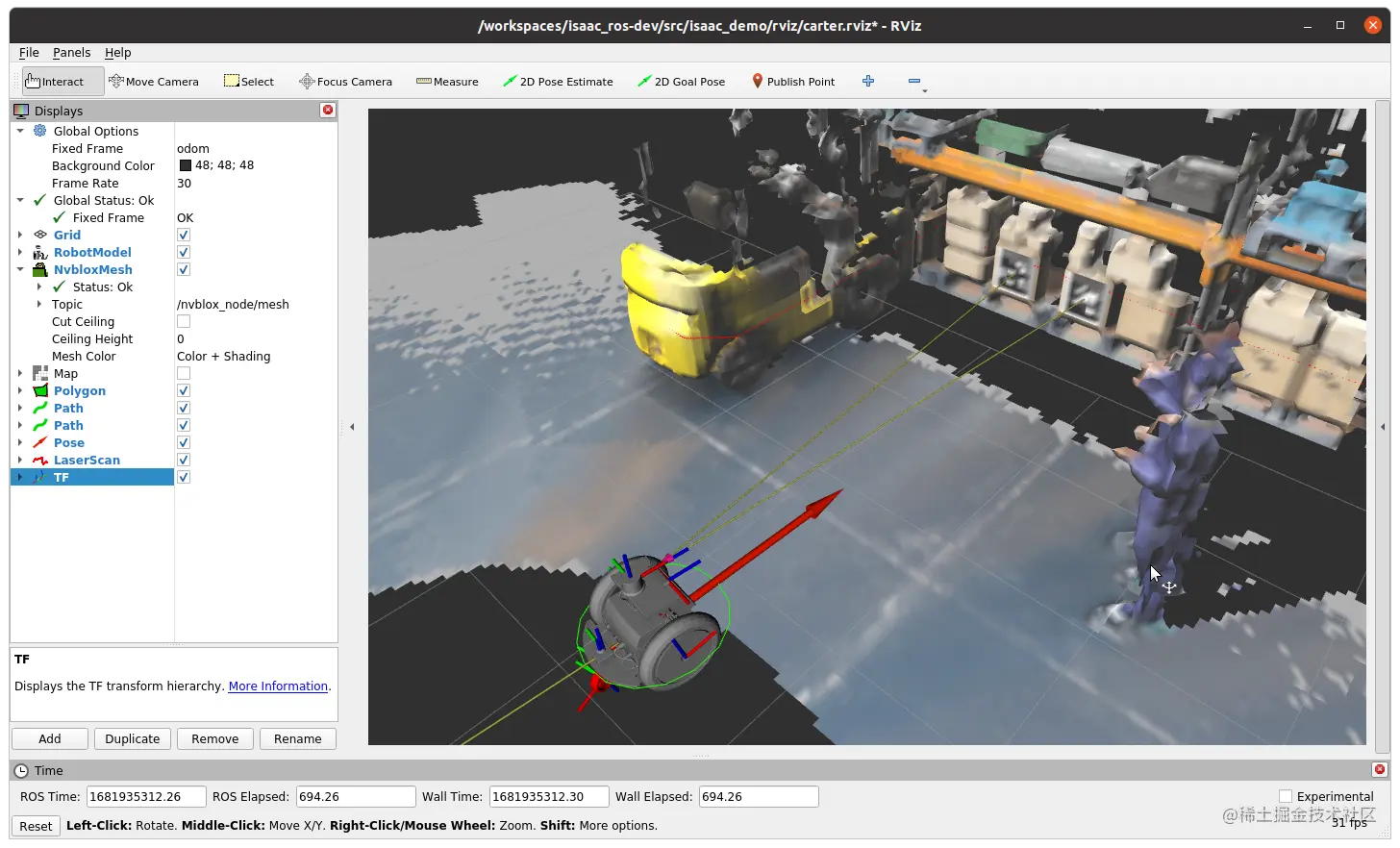This screenshot has width=1400, height=848.
Task: Disable the LaserScan checkbox
Action: click(183, 460)
